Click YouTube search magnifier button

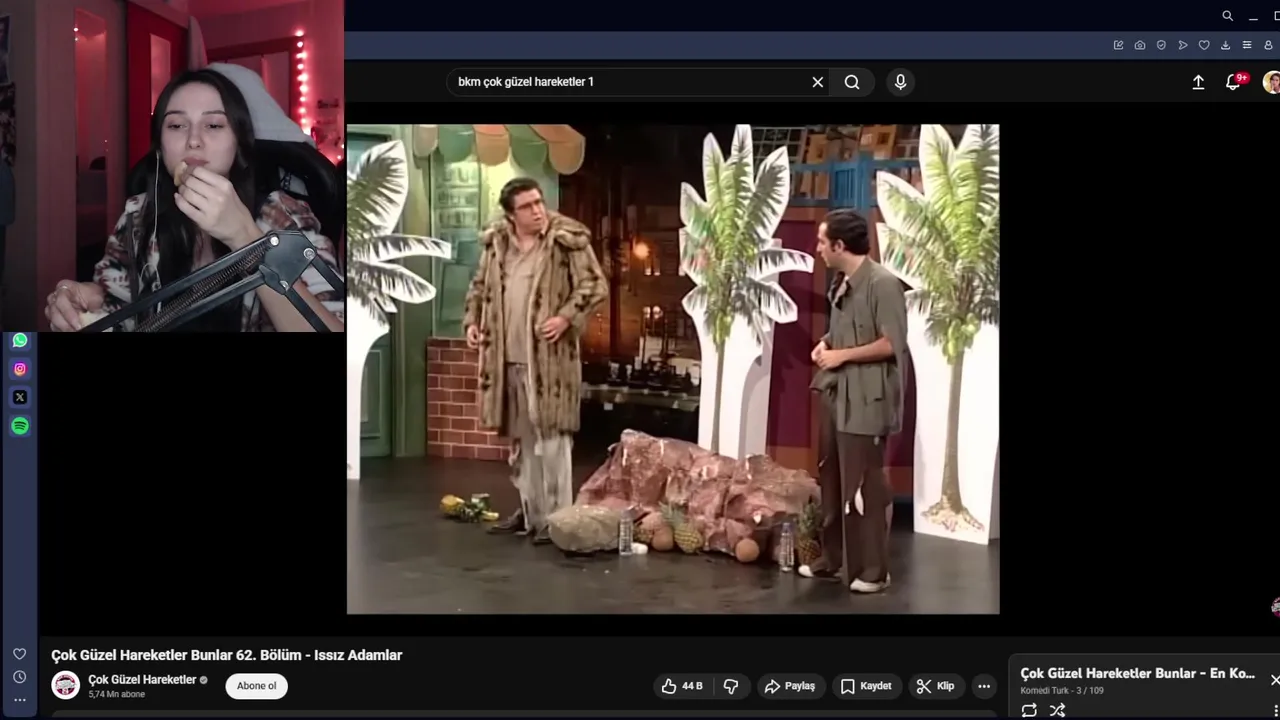pos(852,82)
